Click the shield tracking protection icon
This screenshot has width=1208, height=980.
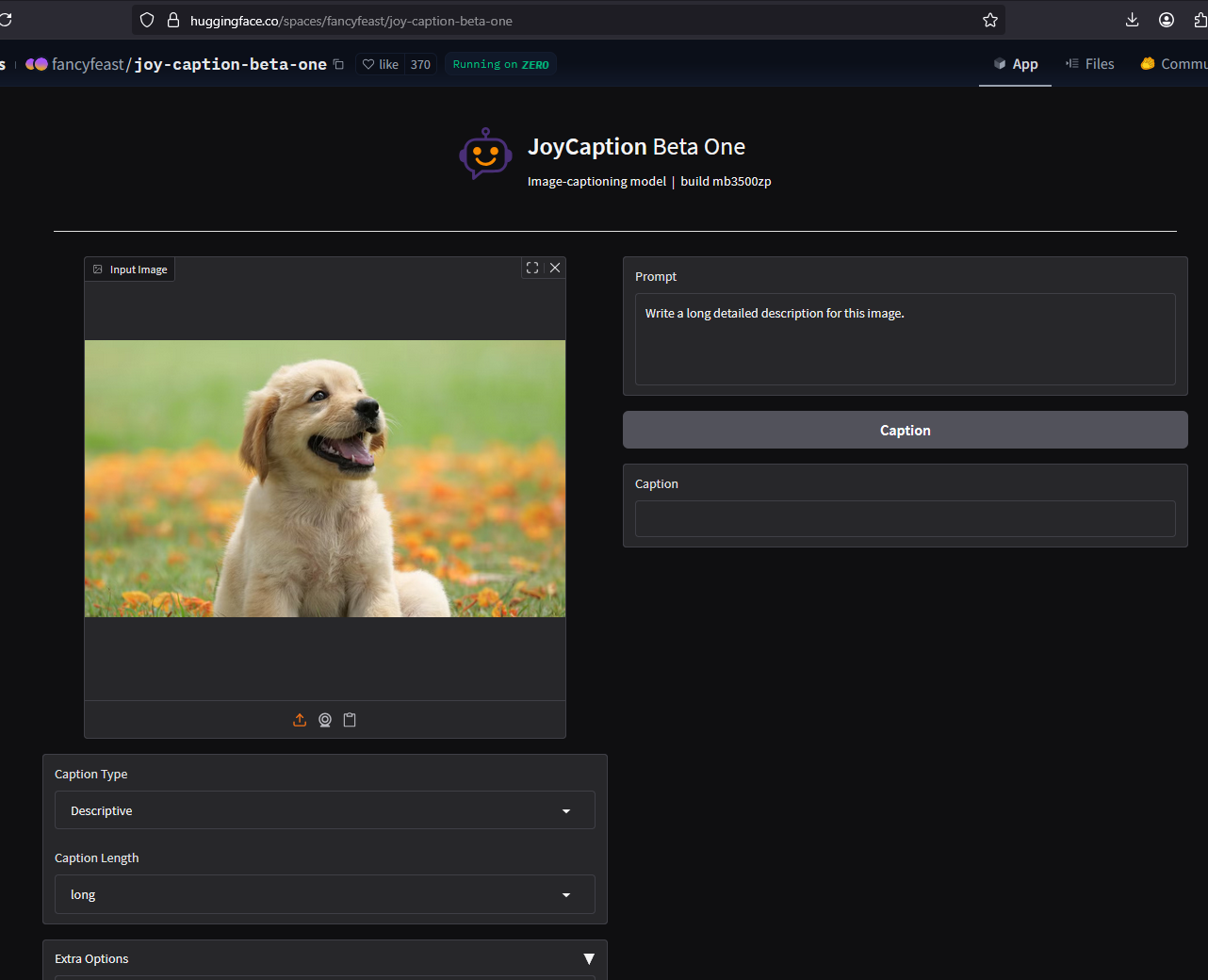[x=147, y=20]
